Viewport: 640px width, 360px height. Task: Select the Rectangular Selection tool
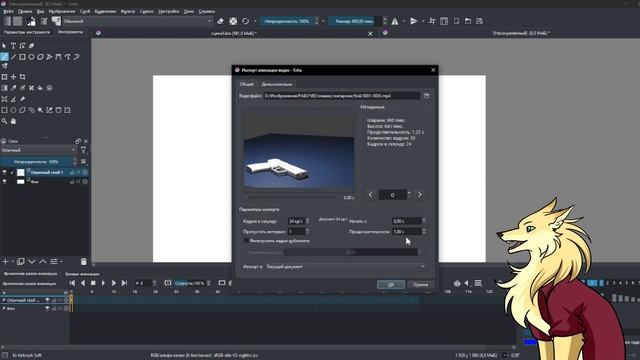[4, 110]
